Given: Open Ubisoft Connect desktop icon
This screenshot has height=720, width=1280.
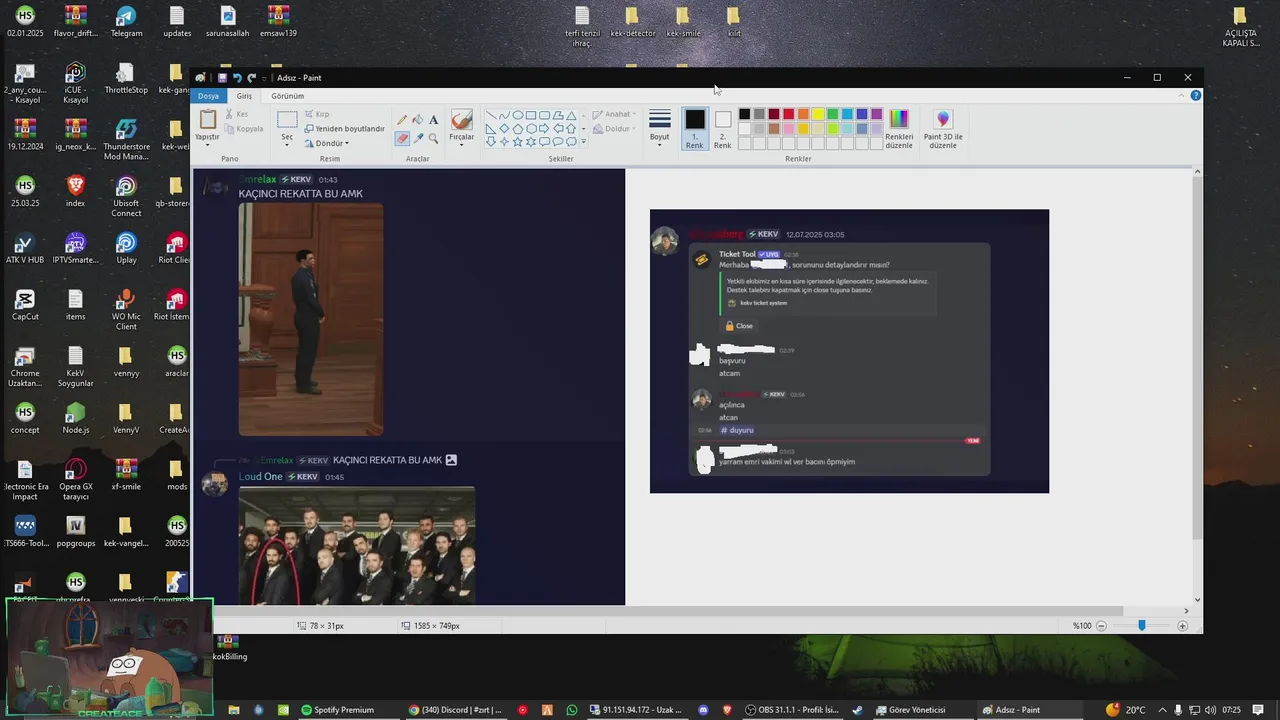Looking at the screenshot, I should tap(126, 196).
